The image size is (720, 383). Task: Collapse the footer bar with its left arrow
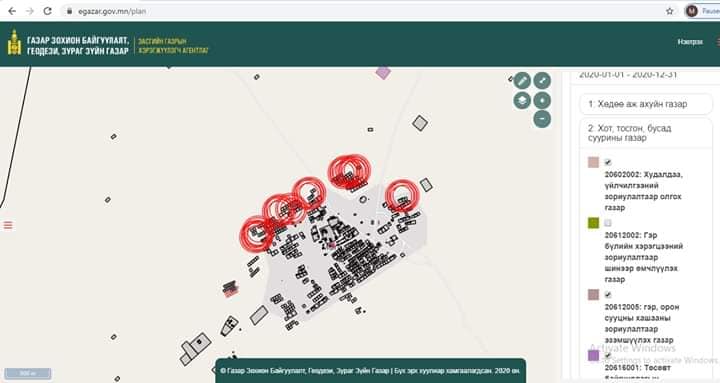214,369
